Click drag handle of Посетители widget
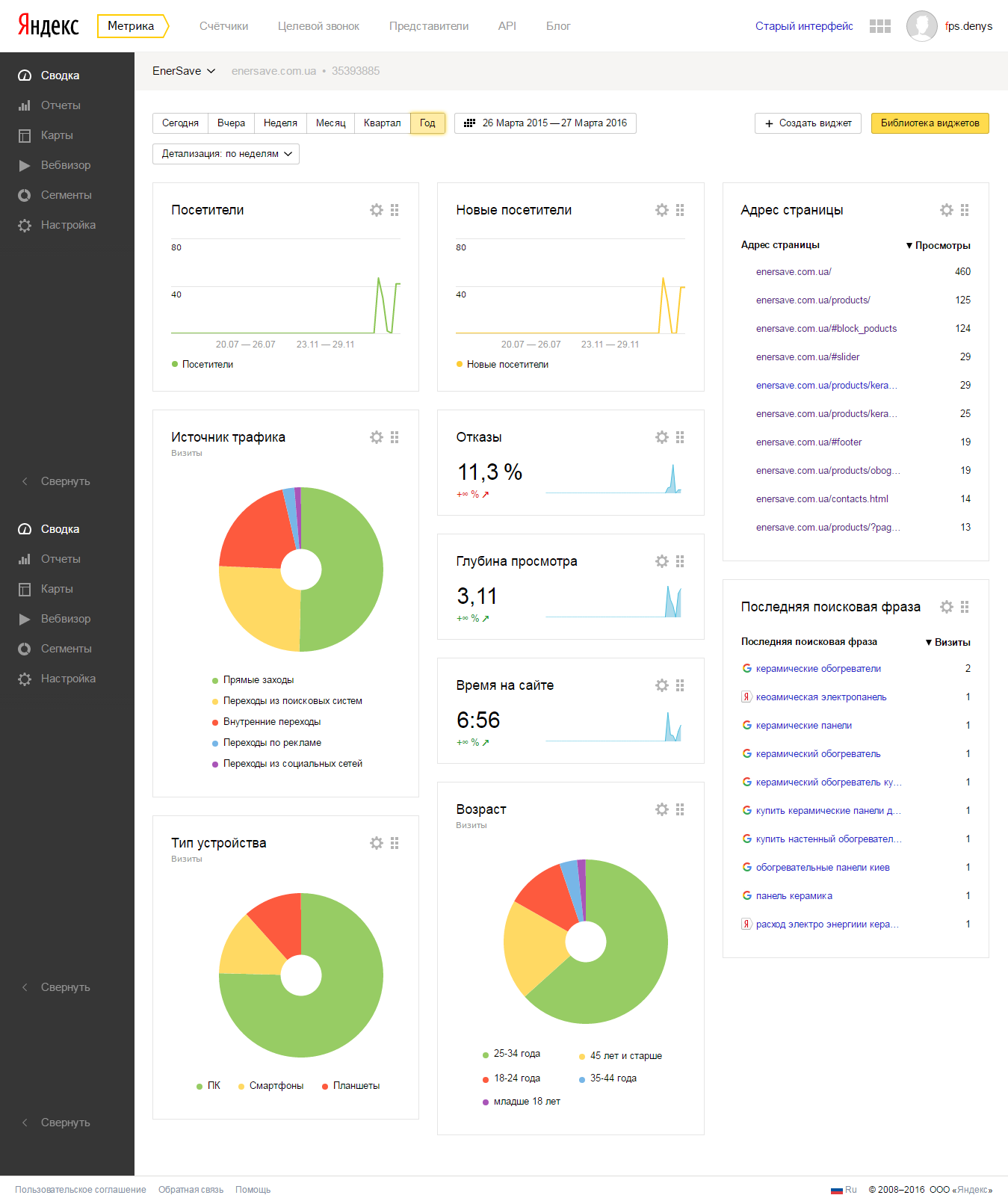 pyautogui.click(x=395, y=210)
